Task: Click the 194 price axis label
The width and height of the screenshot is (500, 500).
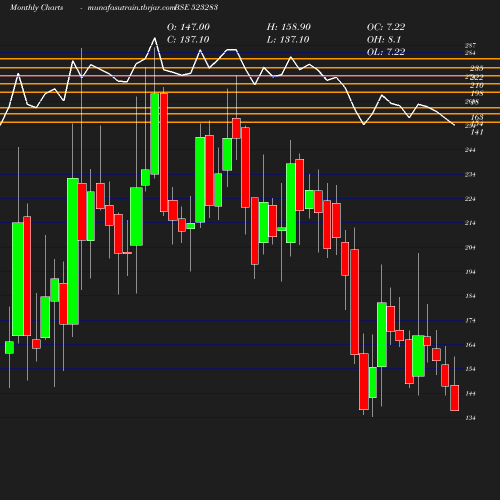Action: click(470, 272)
